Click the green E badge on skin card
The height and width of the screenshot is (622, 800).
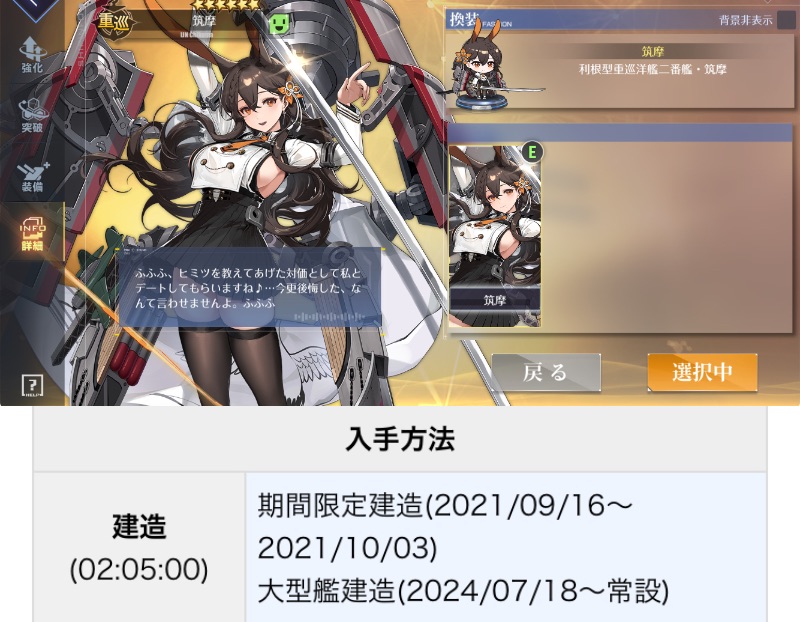tap(532, 152)
